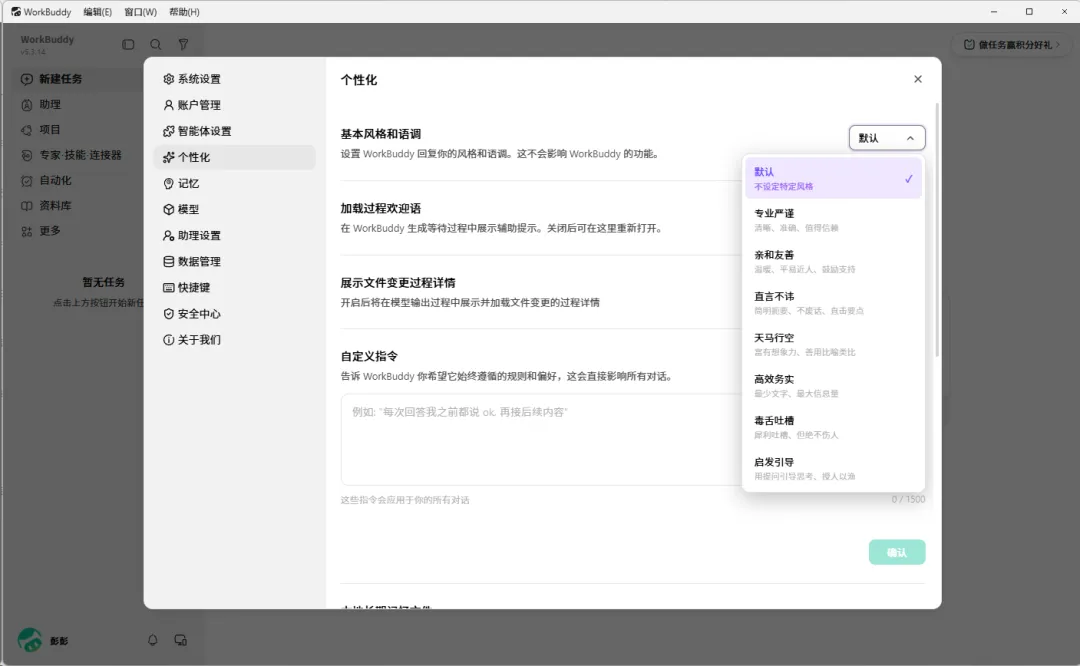This screenshot has width=1080, height=666.
Task: Choose the 天马行空 style option
Action: pos(833,344)
